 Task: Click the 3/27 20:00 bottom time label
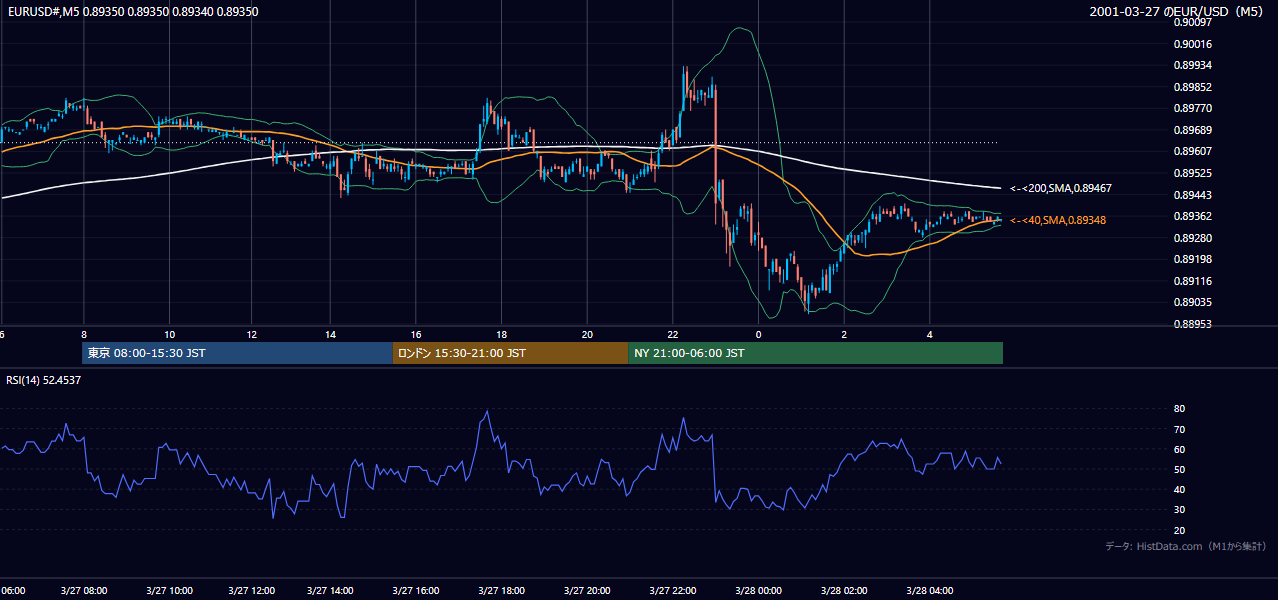click(x=587, y=591)
